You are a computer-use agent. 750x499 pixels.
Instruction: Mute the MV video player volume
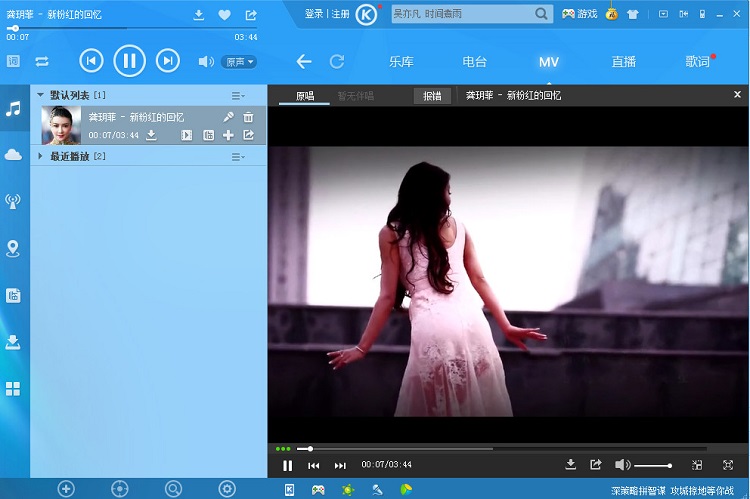(x=622, y=465)
